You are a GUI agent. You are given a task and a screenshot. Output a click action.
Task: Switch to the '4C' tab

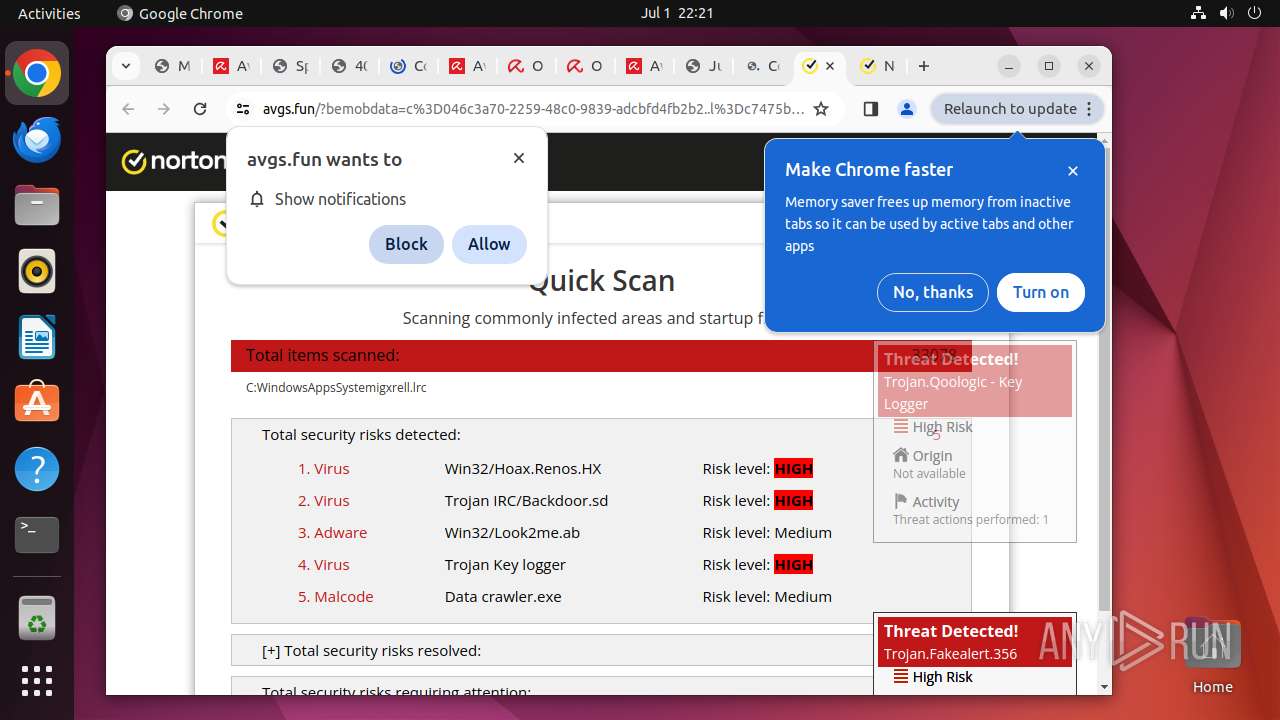(349, 66)
